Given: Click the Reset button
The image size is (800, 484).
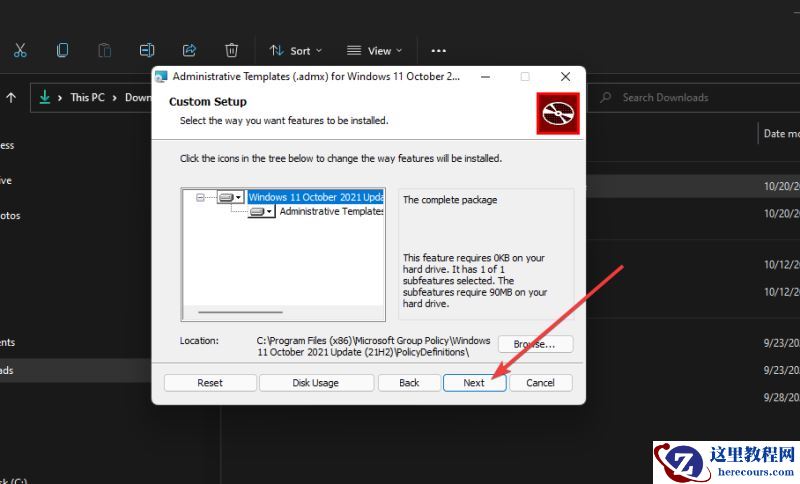Looking at the screenshot, I should click(210, 383).
